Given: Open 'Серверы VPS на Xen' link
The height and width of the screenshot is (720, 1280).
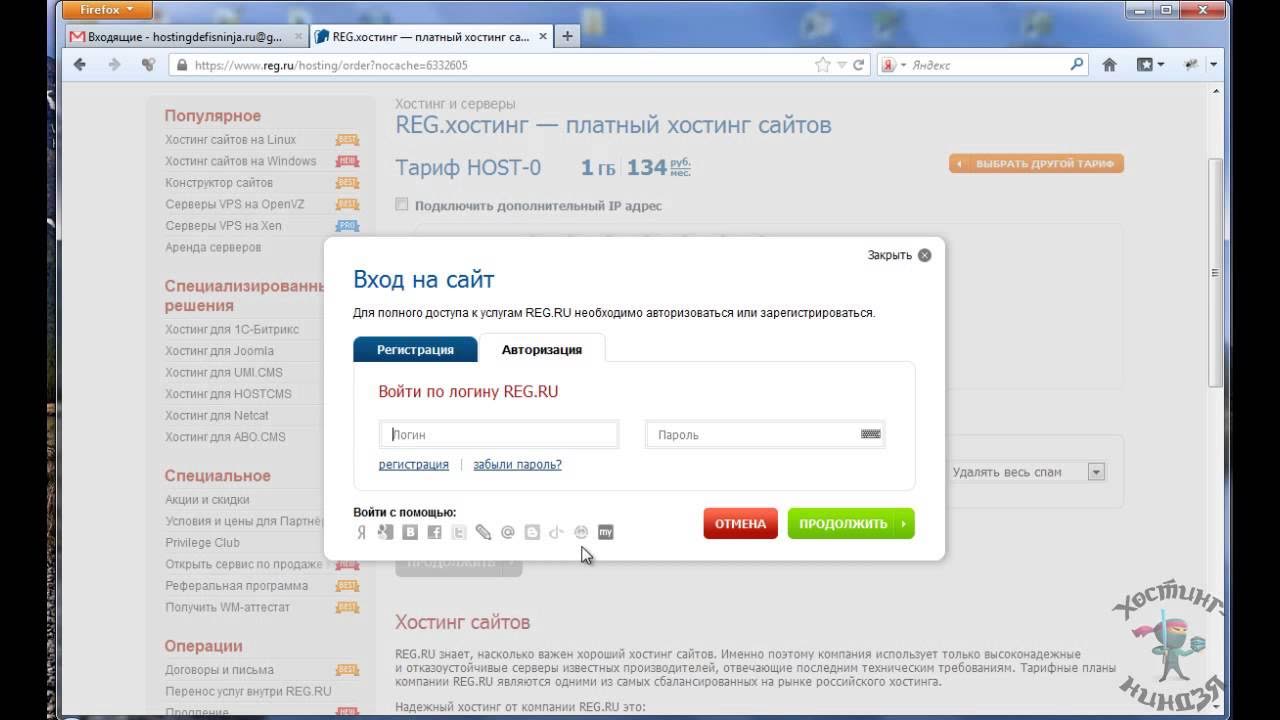Looking at the screenshot, I should 223,226.
